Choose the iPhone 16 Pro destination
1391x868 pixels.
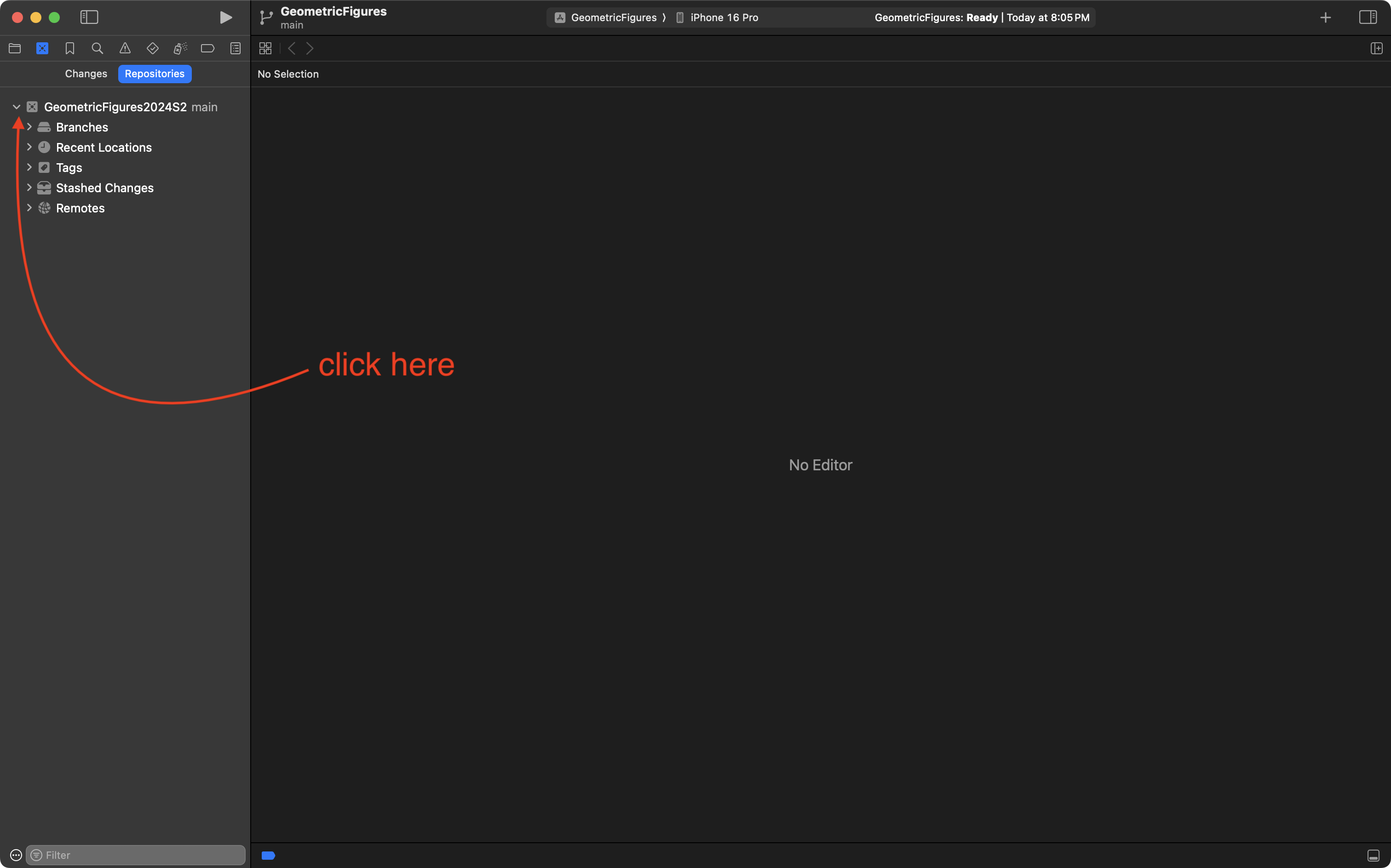click(x=723, y=17)
